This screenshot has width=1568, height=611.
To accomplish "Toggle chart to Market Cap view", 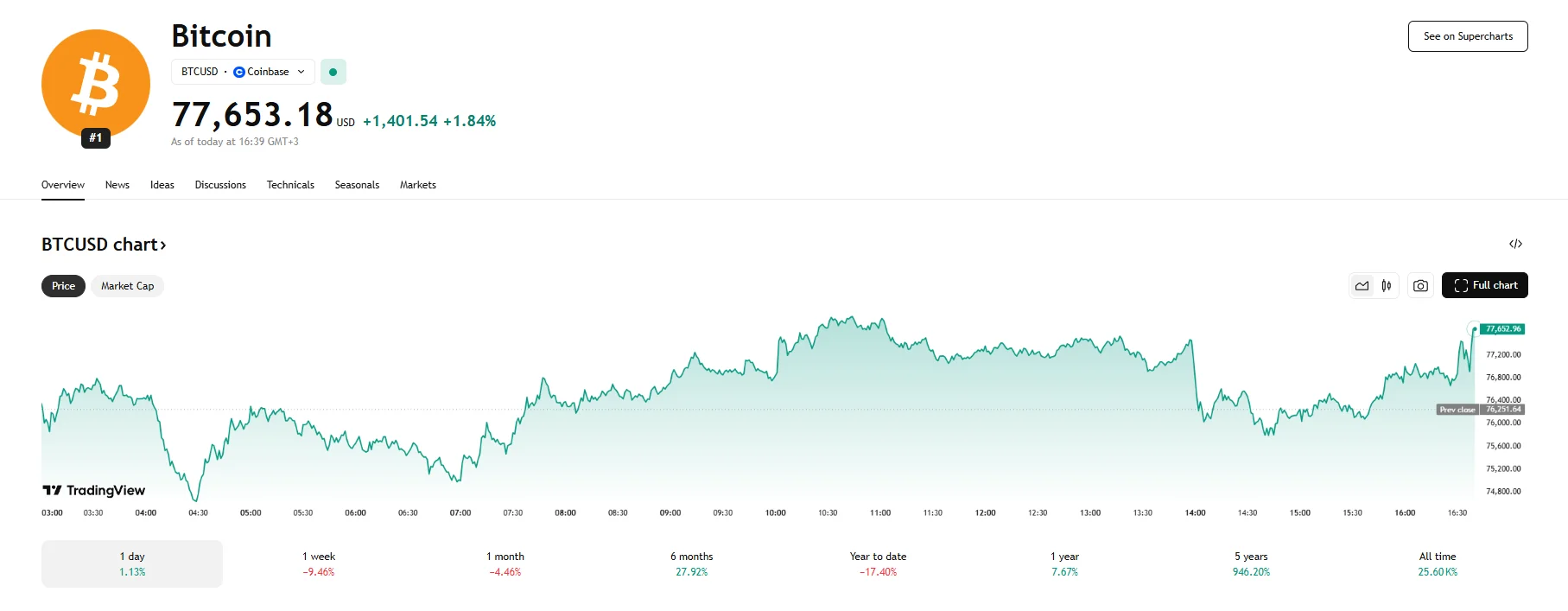I will [127, 286].
